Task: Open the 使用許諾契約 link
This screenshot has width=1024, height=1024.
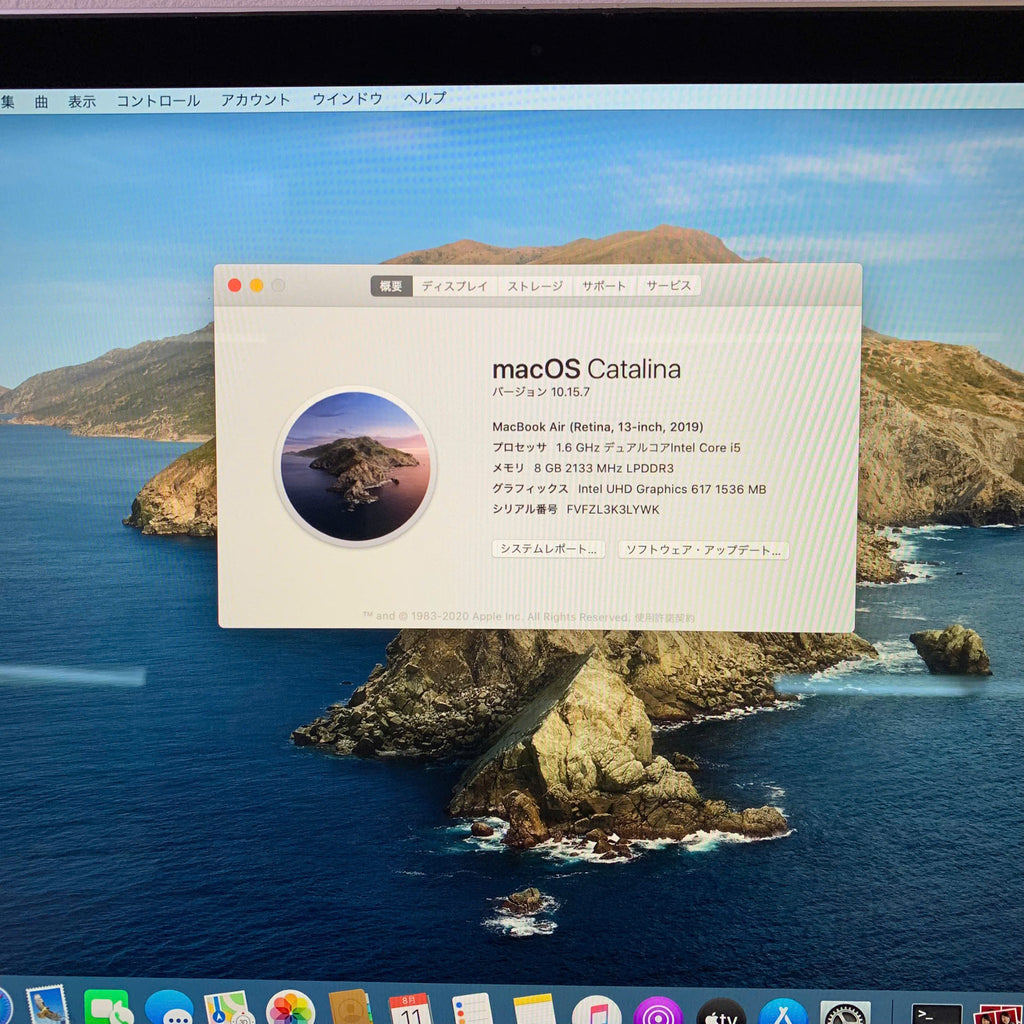Action: point(665,618)
